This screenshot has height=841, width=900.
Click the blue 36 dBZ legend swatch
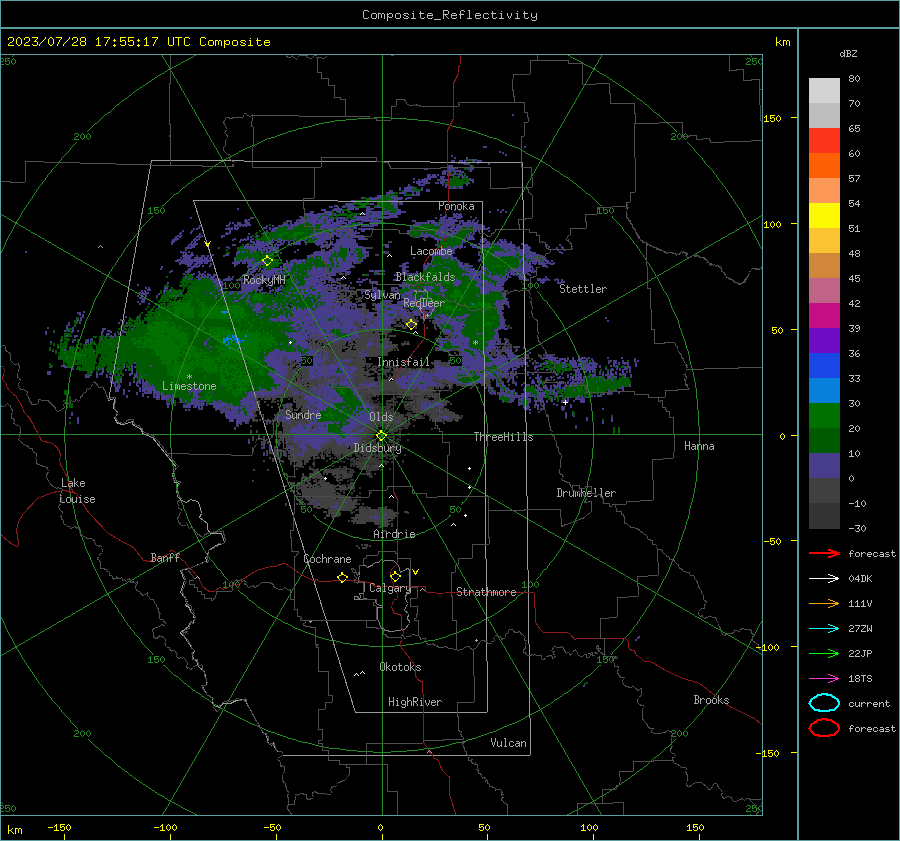[824, 366]
